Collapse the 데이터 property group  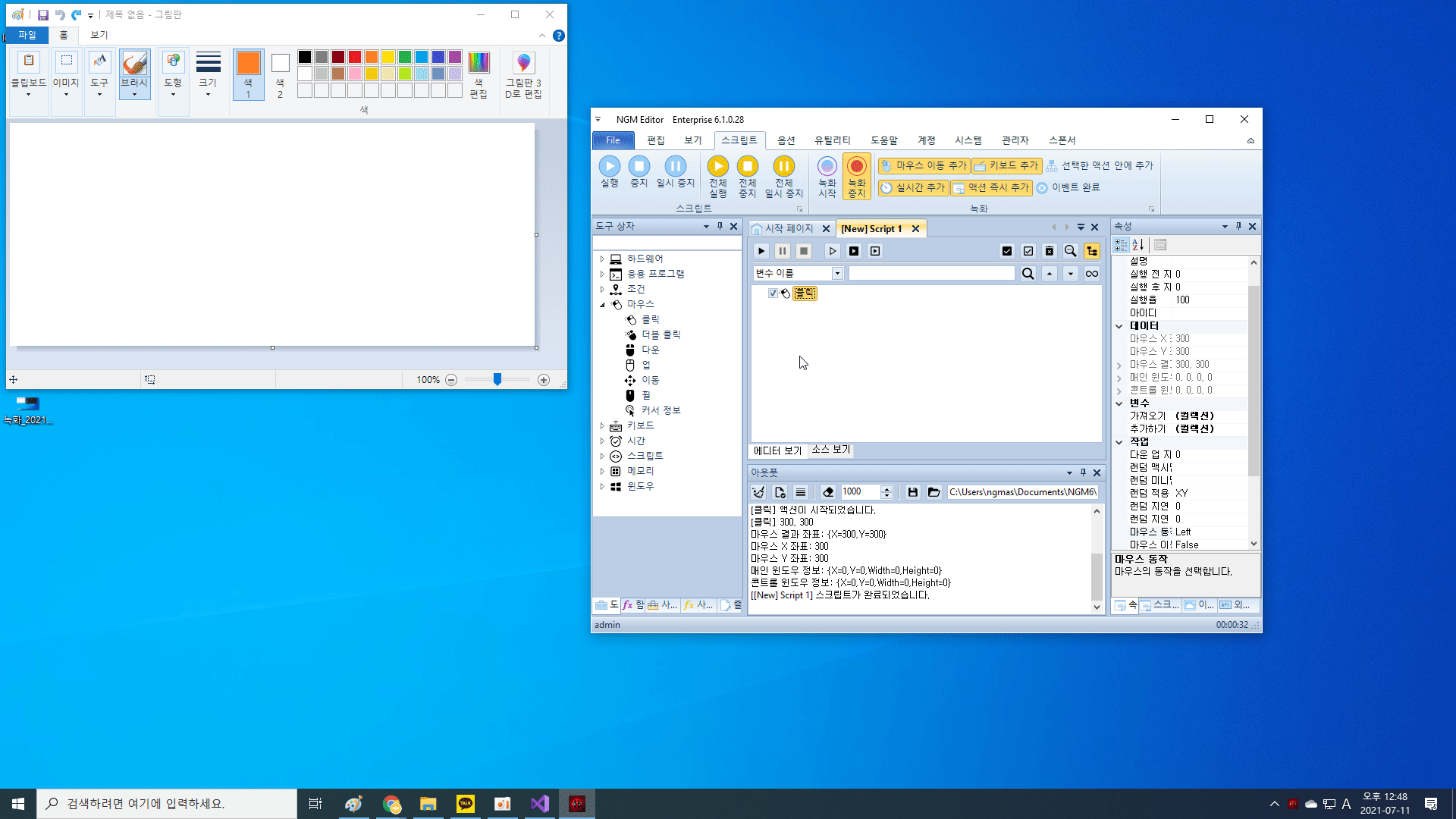[x=1119, y=326]
